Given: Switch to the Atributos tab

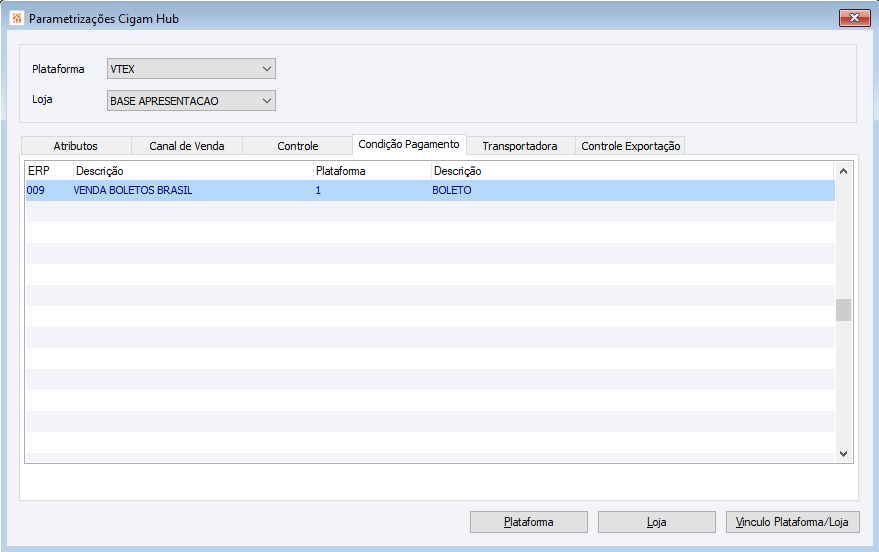Looking at the screenshot, I should pos(76,146).
